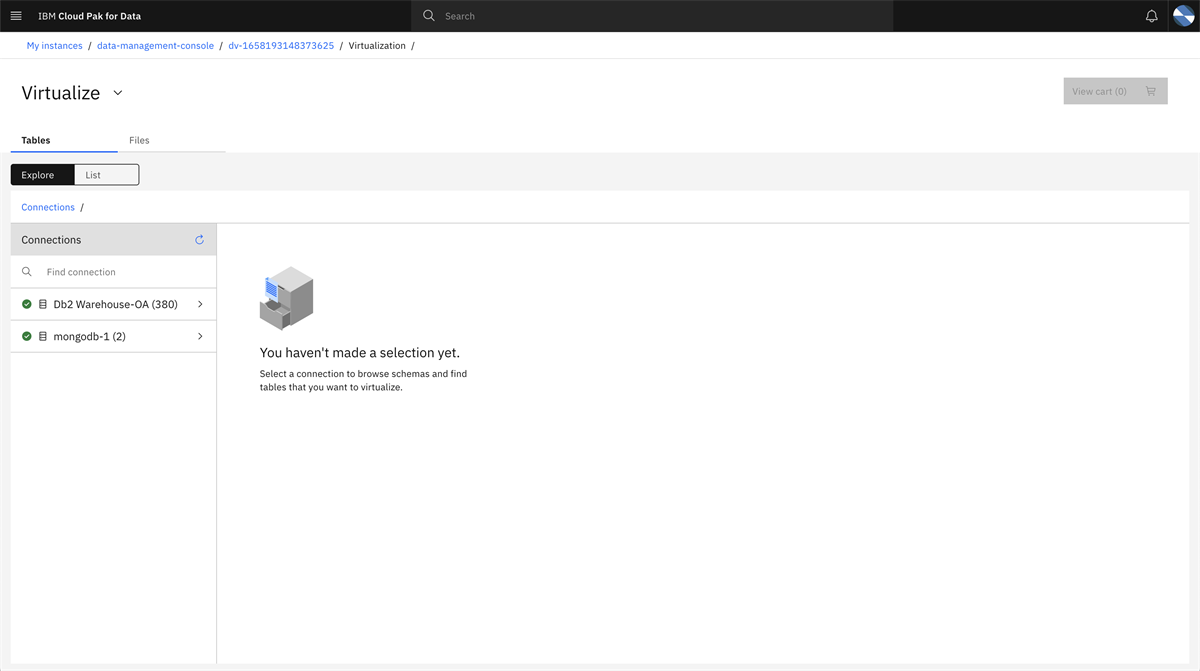Click the avatar profile icon

[x=1183, y=15]
